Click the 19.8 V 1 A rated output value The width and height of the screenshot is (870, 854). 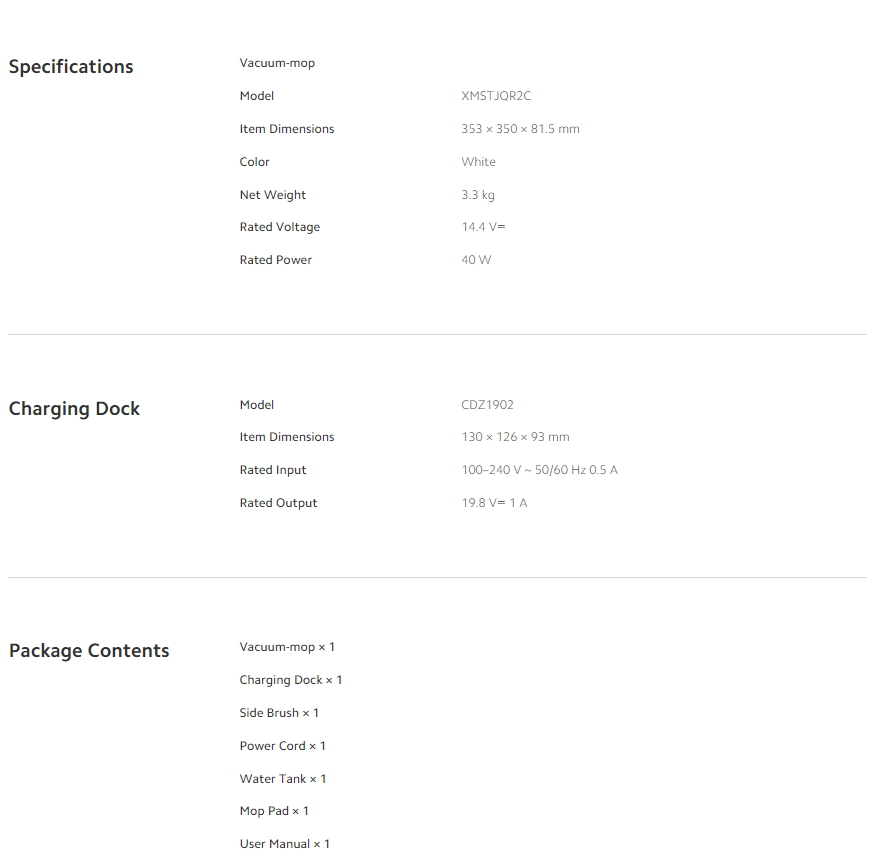(494, 503)
